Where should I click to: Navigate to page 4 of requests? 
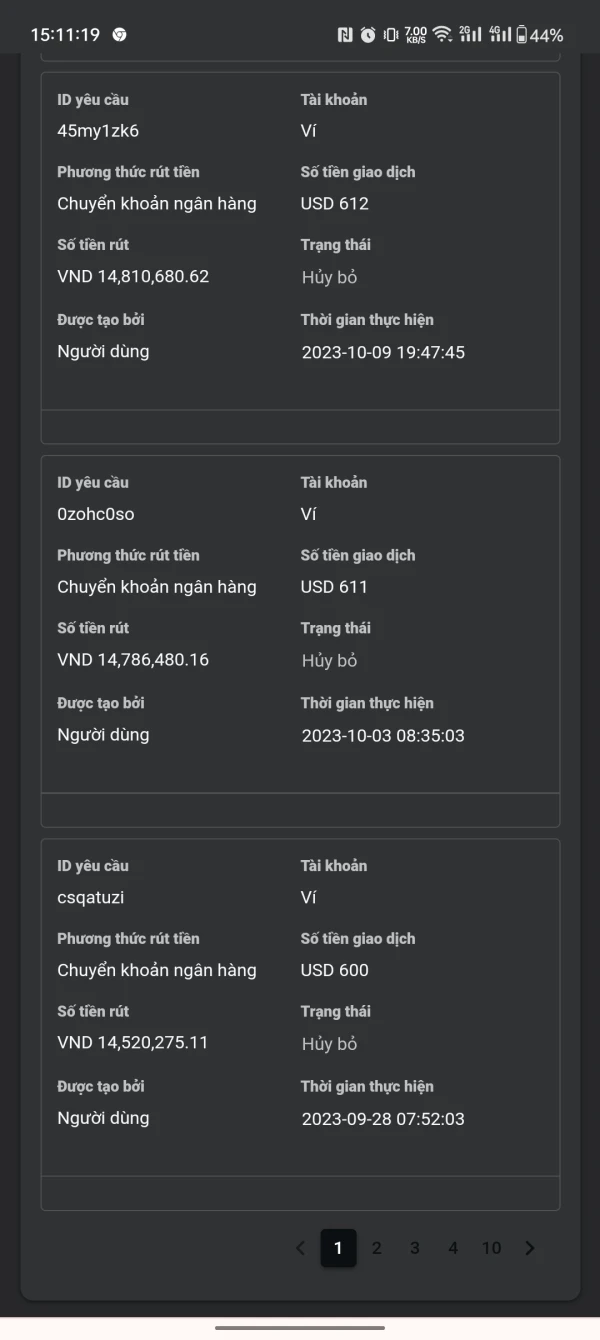point(453,1248)
